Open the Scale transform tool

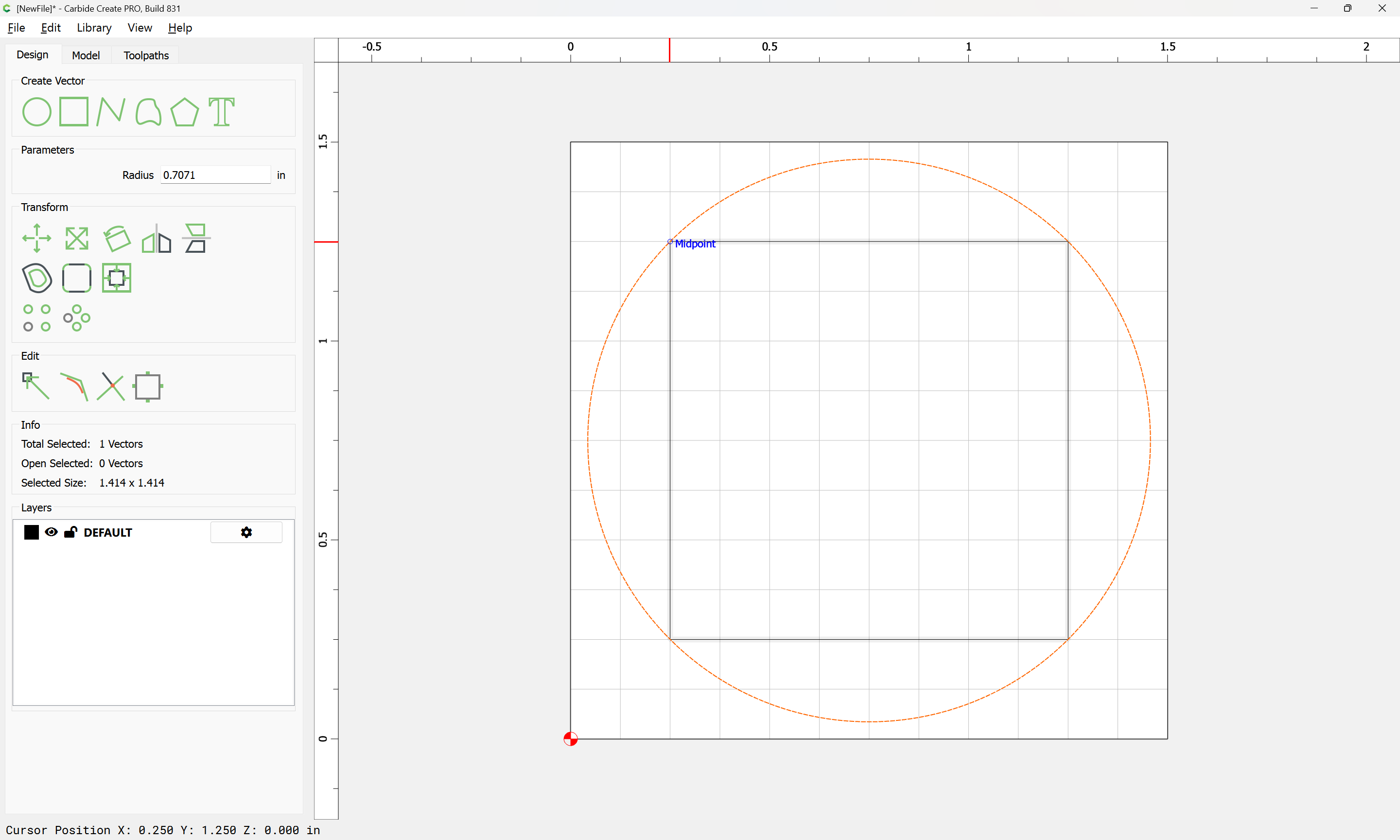pos(76,238)
